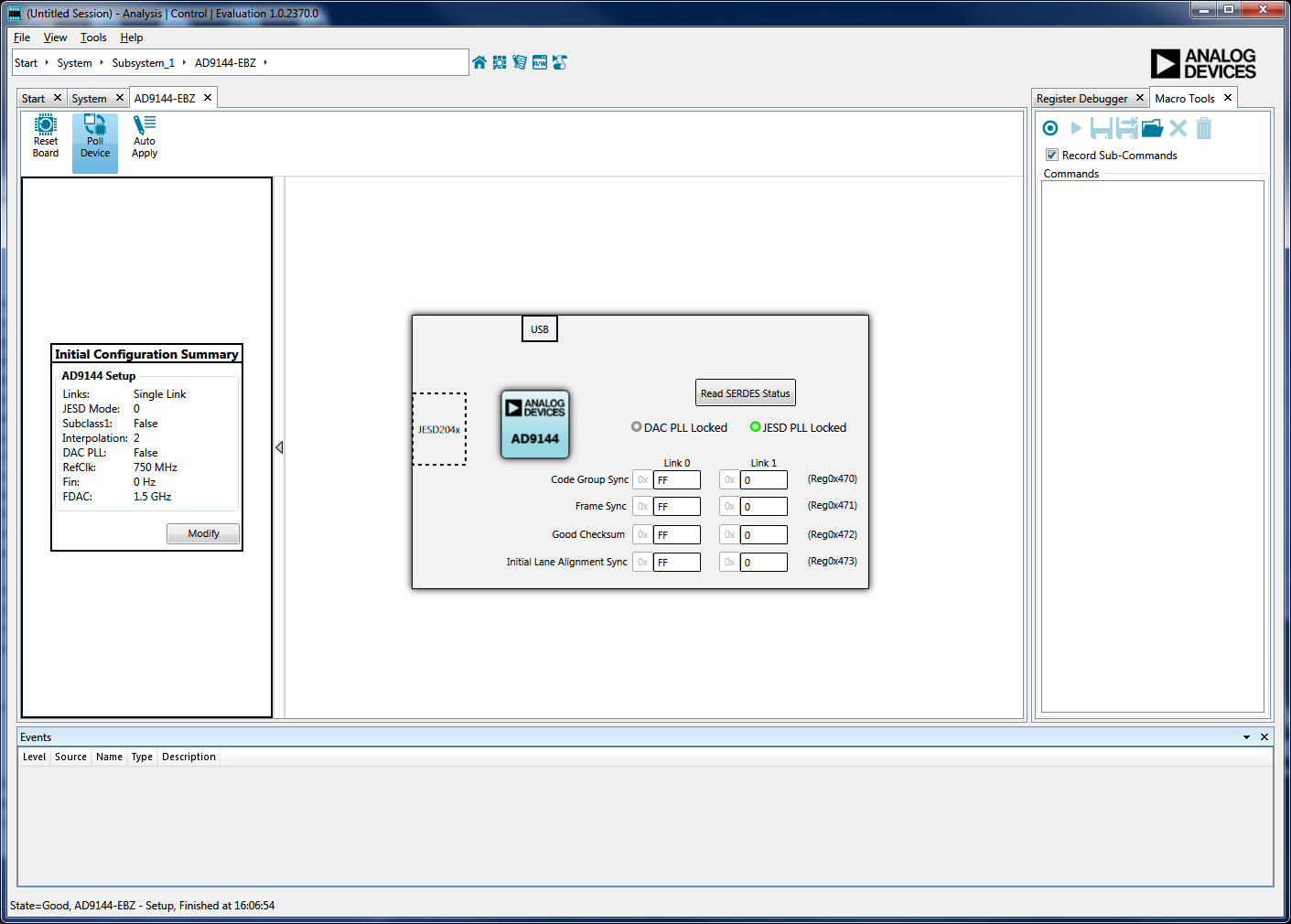Click the Home icon in navigation toolbar
Viewport: 1291px width, 924px height.
479,62
